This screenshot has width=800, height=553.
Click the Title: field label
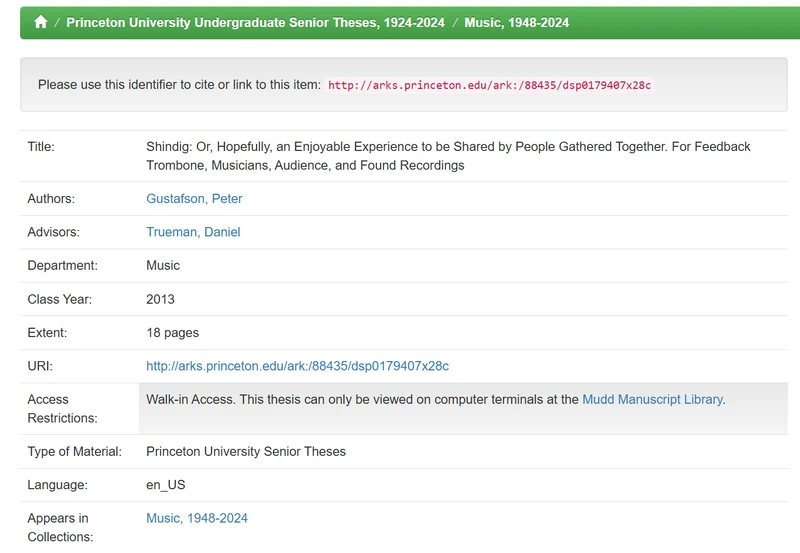41,147
